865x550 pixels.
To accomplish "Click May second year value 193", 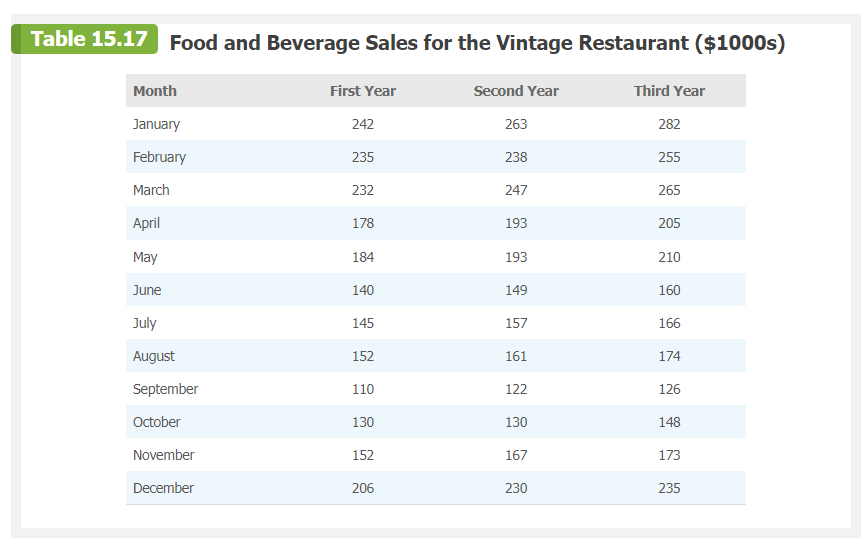I will coord(516,257).
